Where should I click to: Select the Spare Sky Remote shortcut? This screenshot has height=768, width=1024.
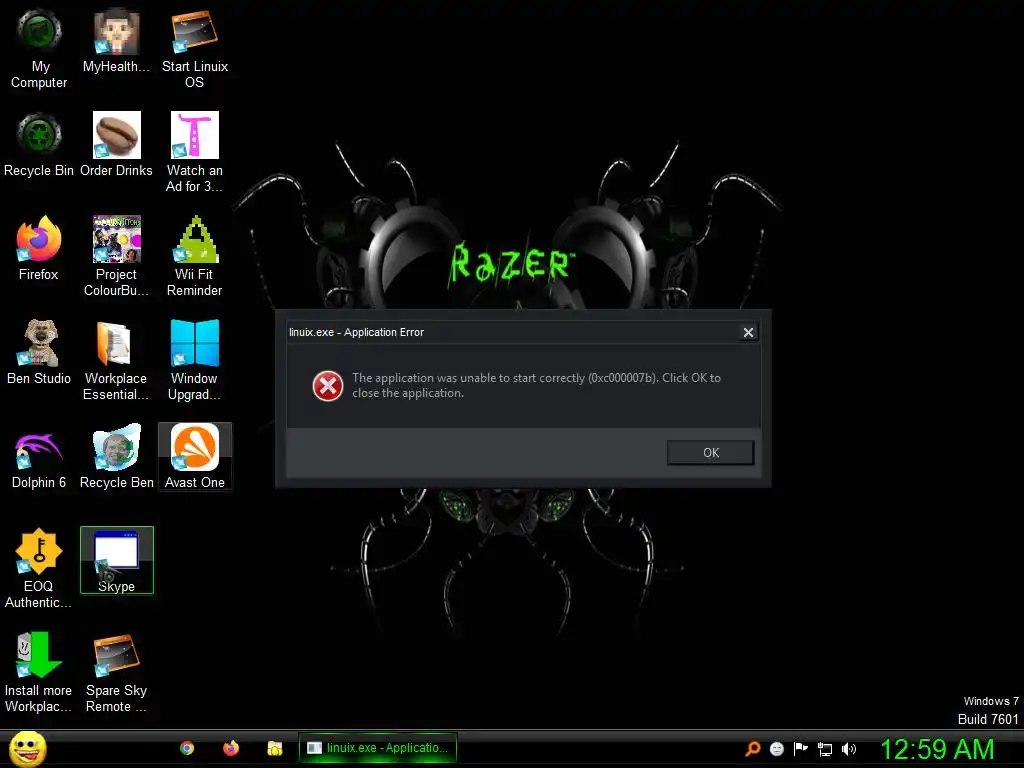[116, 673]
